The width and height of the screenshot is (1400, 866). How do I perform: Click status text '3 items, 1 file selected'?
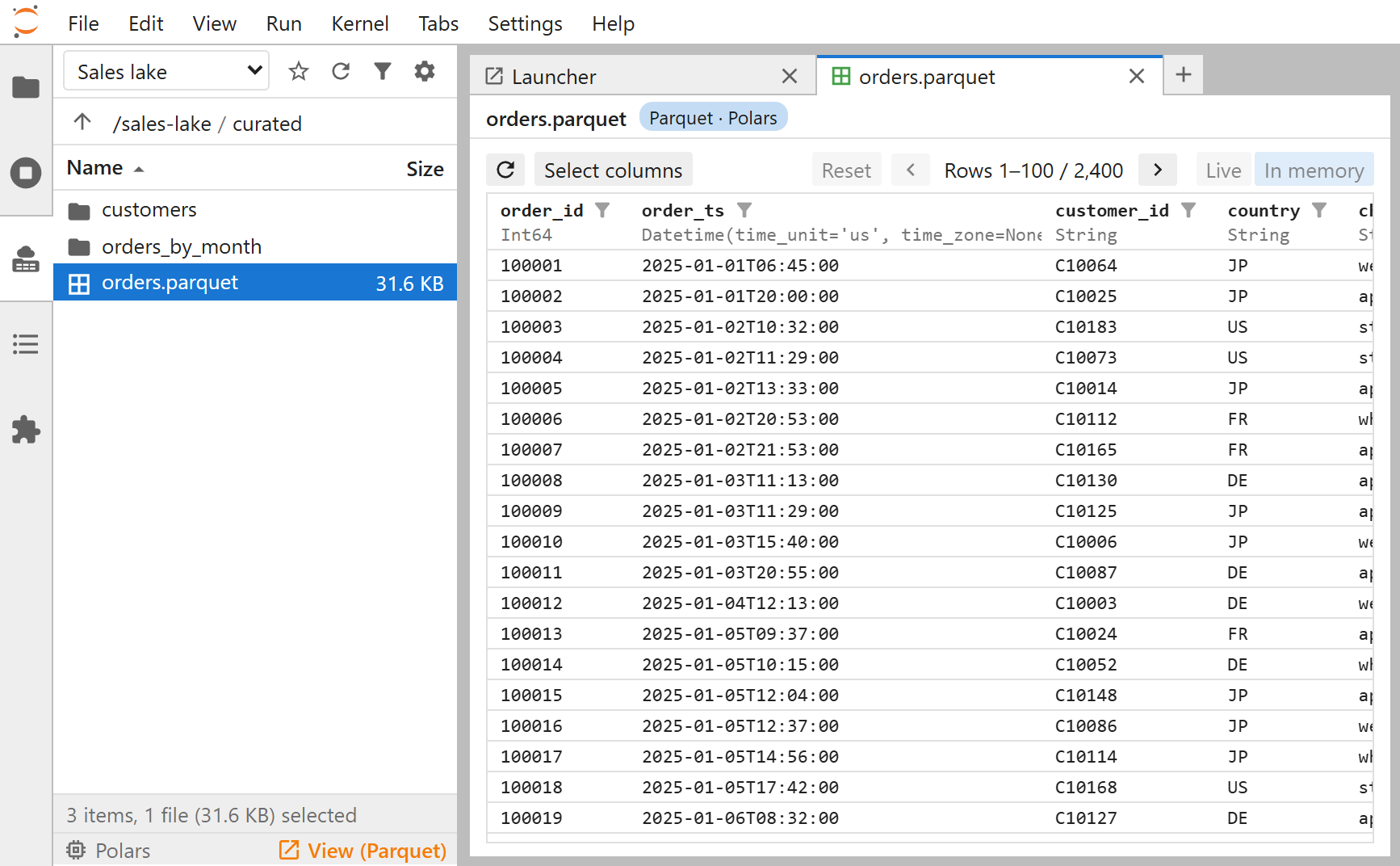(x=212, y=814)
